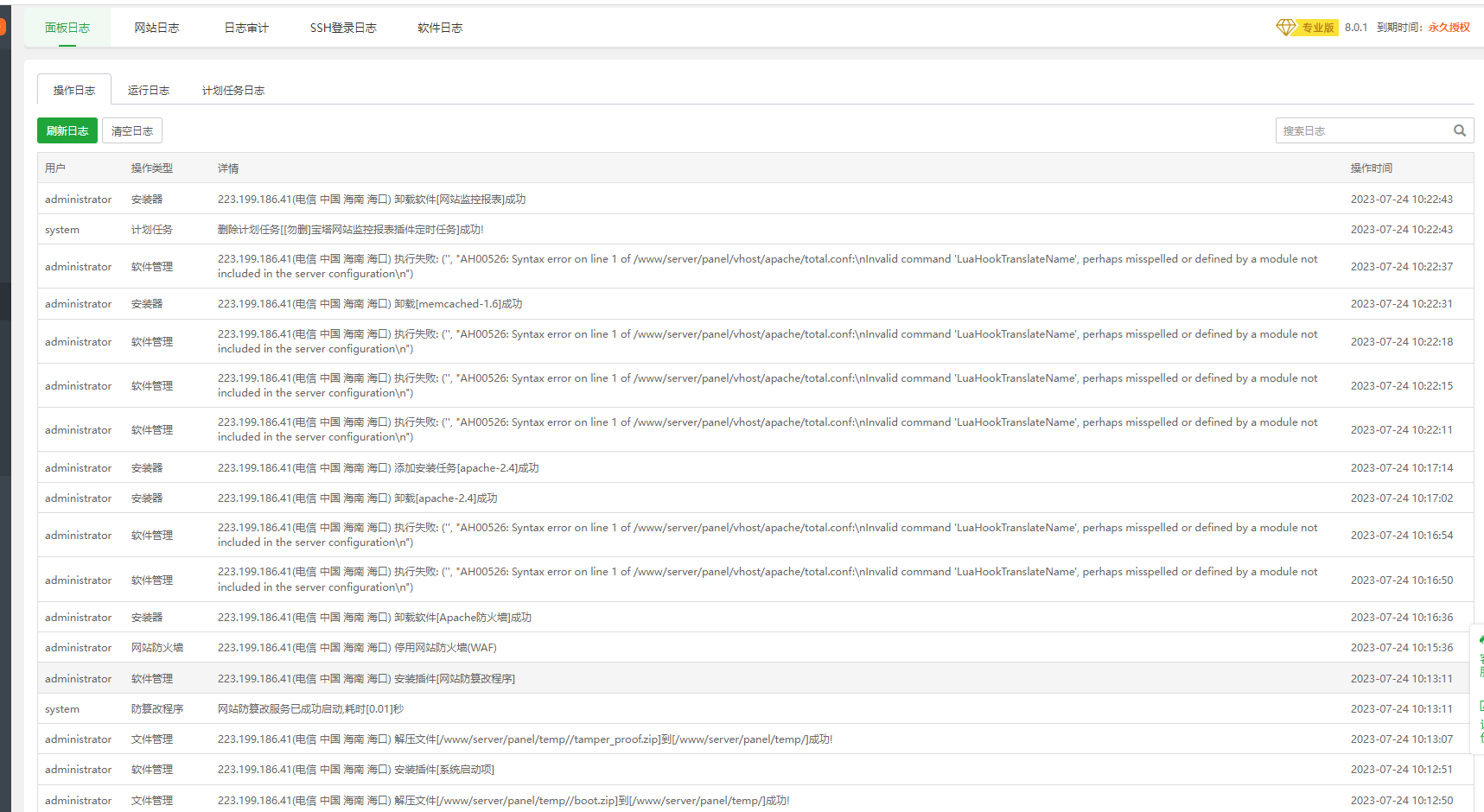The image size is (1484, 812).
Task: Click the timestamp 2023-07-24 10:22:11
Action: [x=1402, y=429]
